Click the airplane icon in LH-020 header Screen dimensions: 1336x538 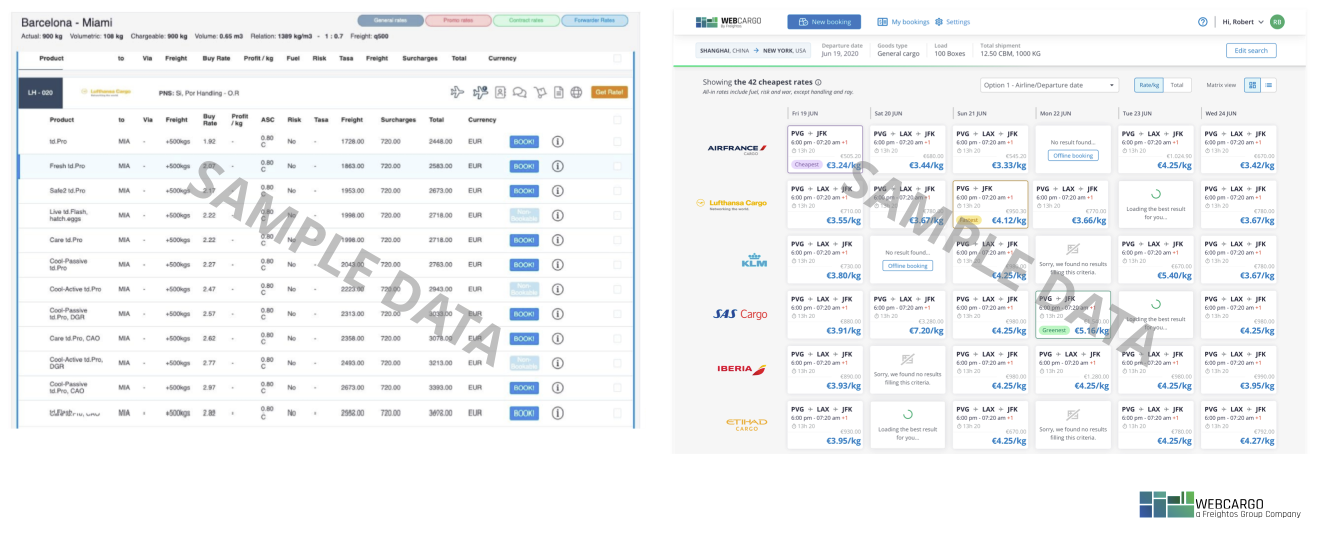pyautogui.click(x=457, y=92)
